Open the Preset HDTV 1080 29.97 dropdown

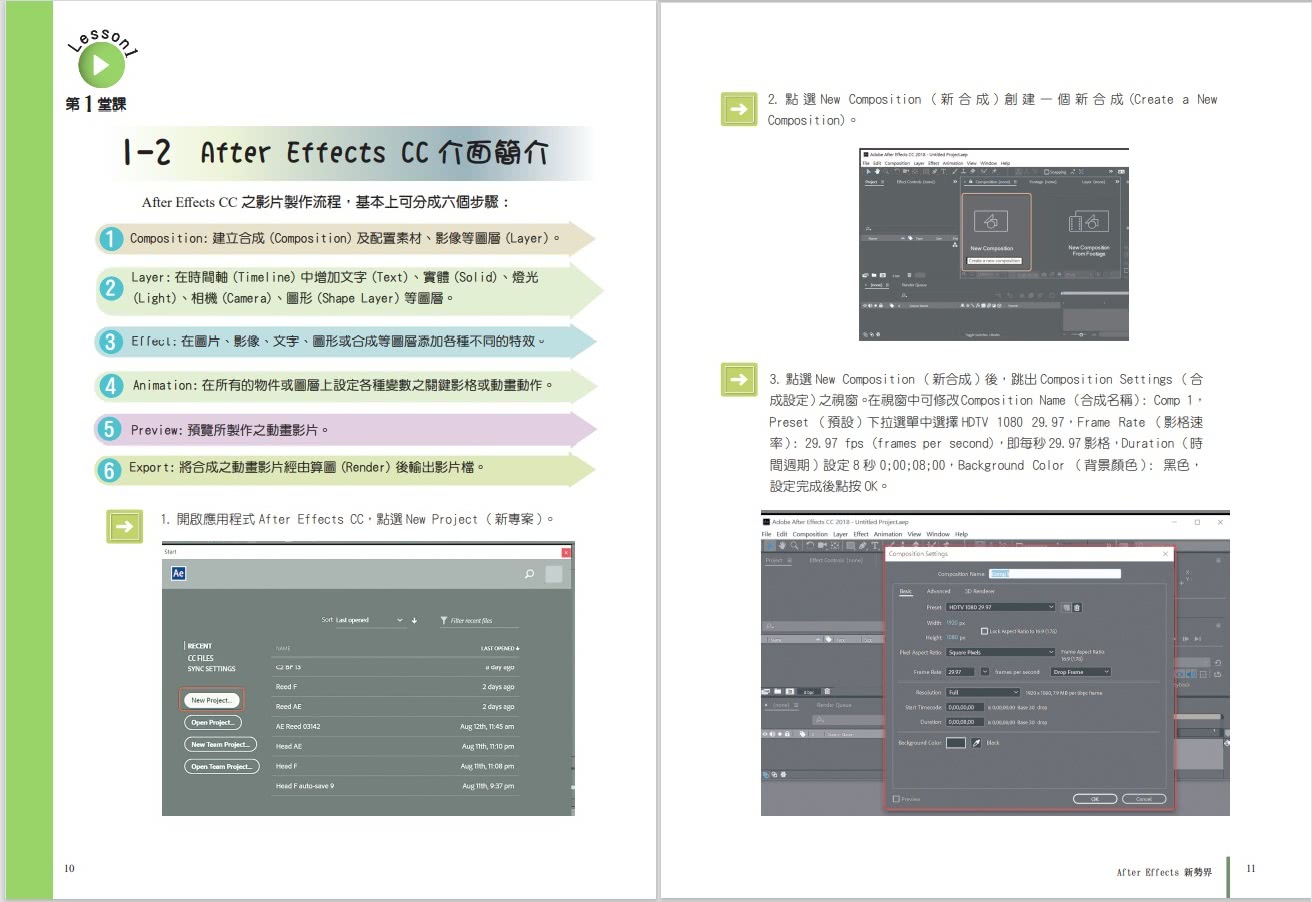pyautogui.click(x=1001, y=607)
